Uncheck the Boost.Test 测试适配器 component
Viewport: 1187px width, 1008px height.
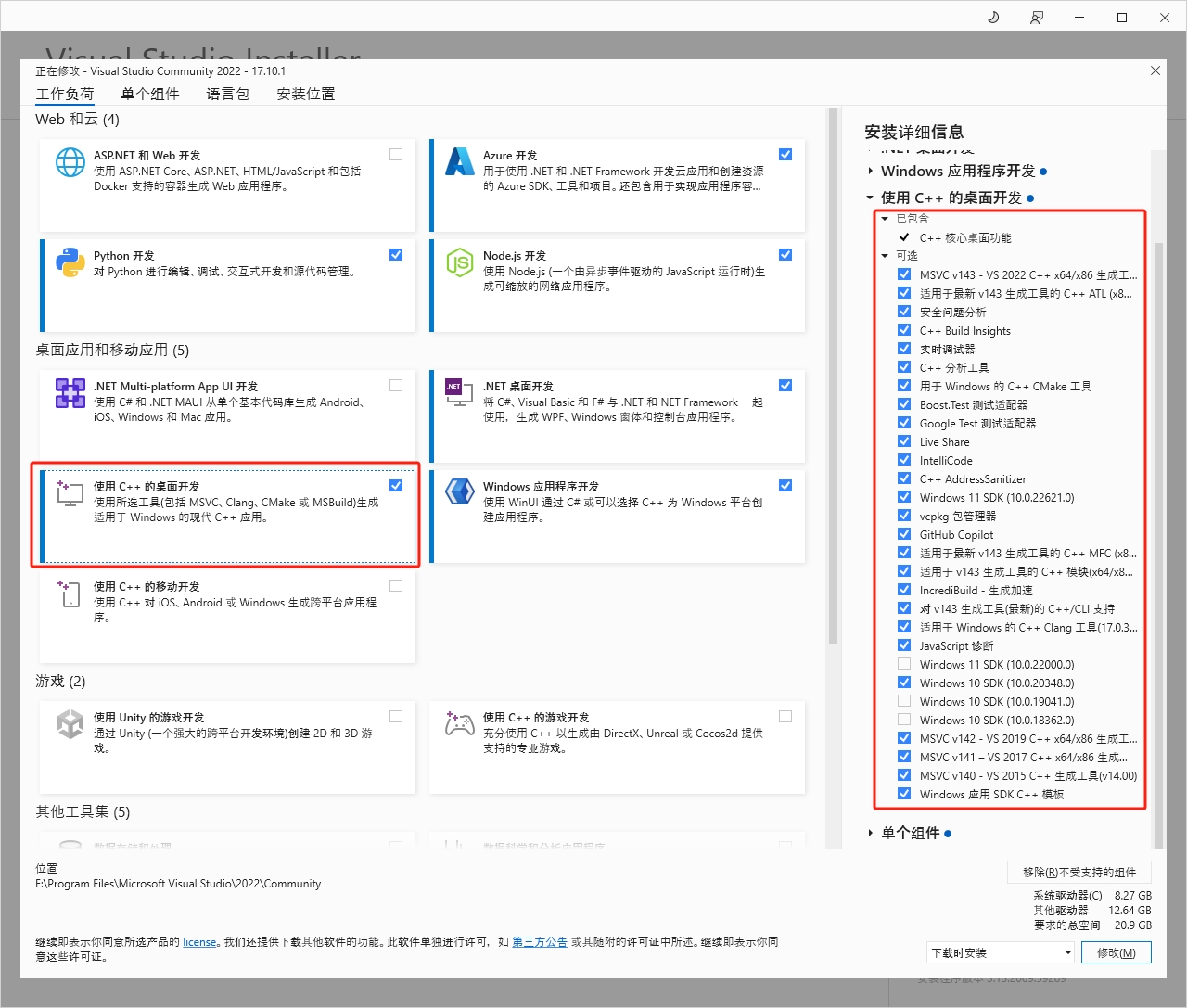[x=904, y=404]
